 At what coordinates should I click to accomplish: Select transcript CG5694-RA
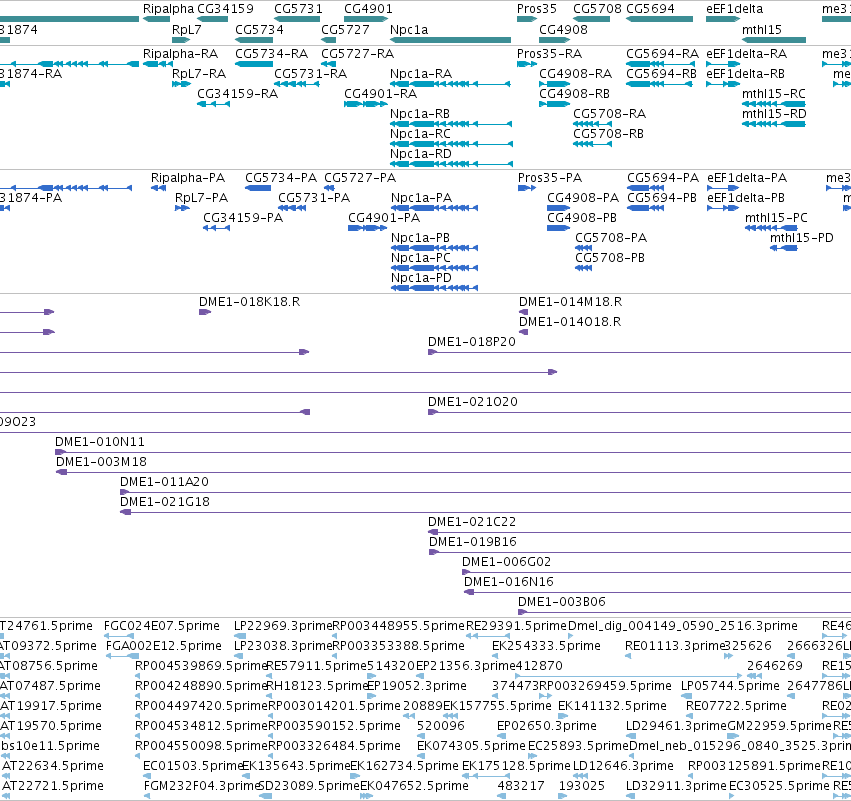[x=662, y=54]
